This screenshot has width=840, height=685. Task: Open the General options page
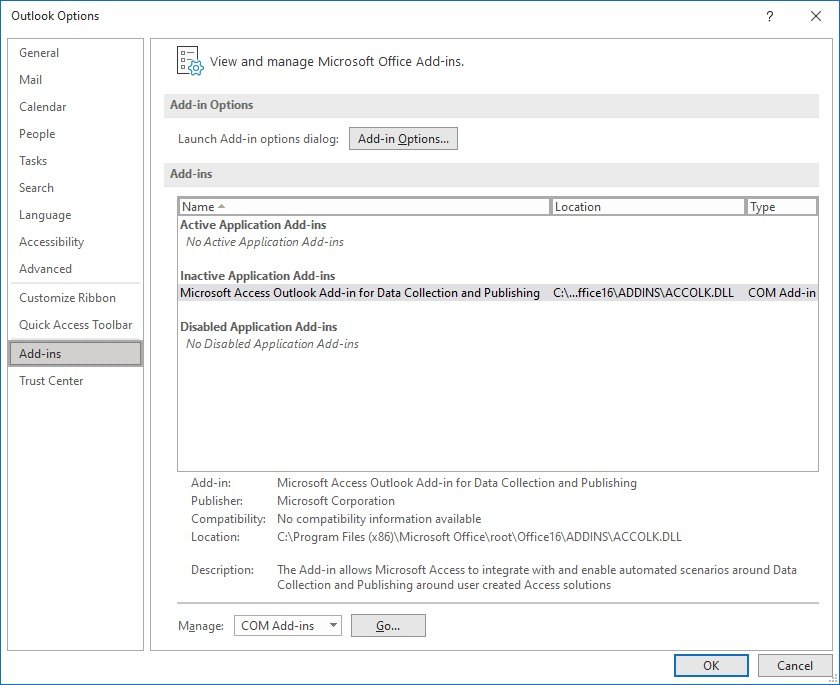tap(76, 52)
